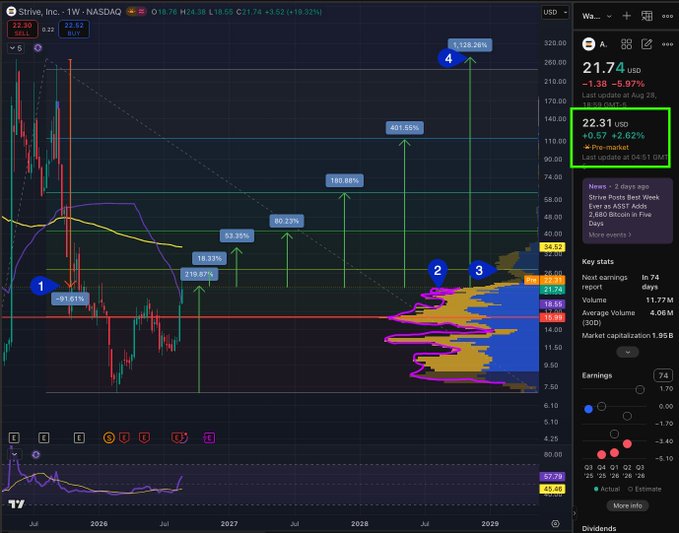Open chart settings gear at bottom of price scale
Screen dimensions: 679x533
556,523
